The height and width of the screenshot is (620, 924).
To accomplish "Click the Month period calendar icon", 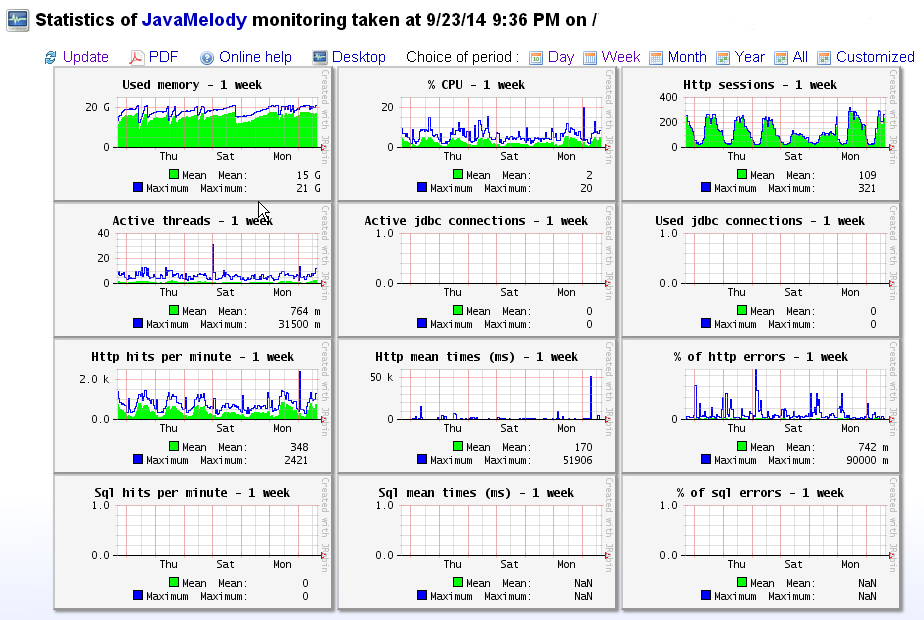I will (x=656, y=58).
